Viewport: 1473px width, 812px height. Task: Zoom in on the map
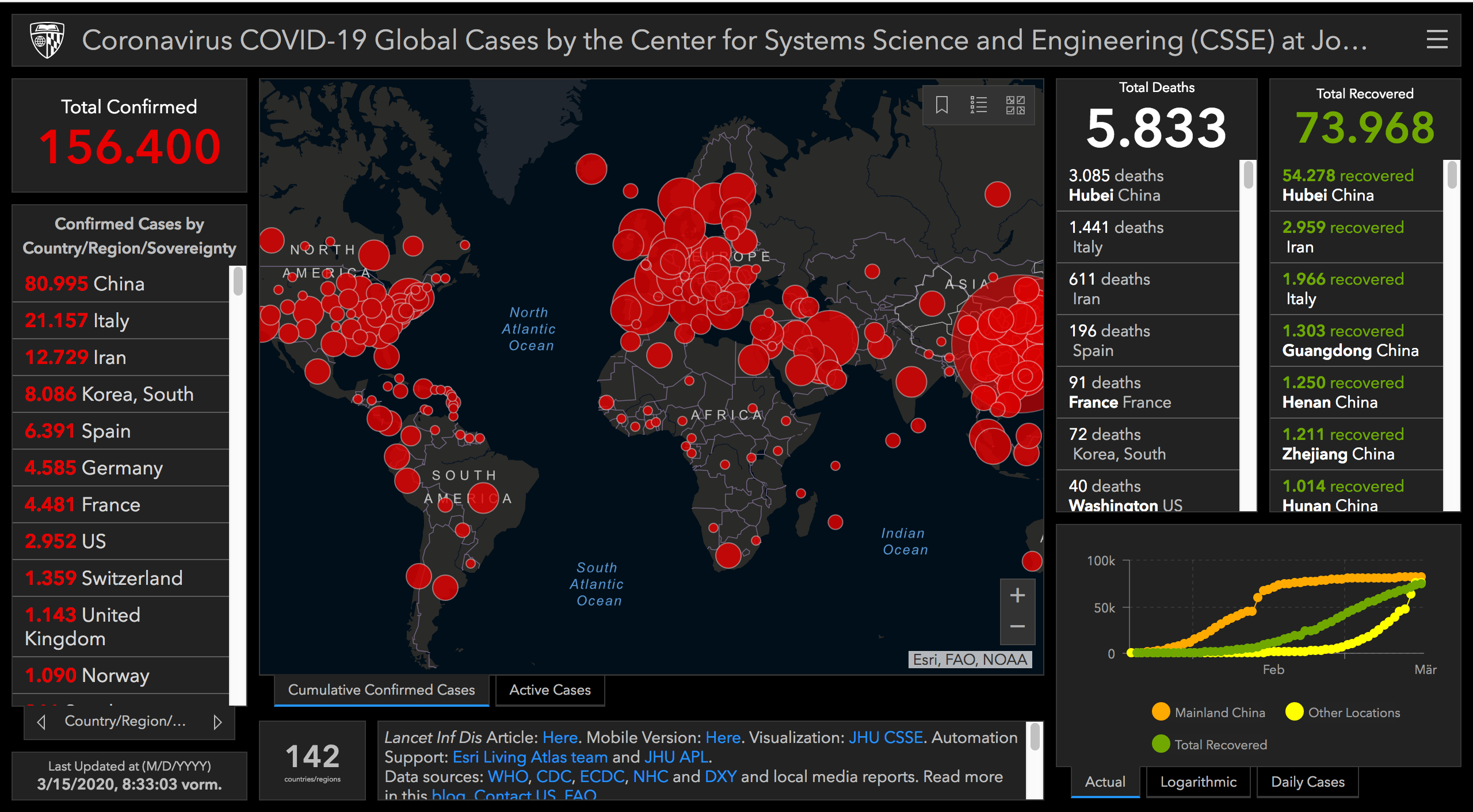[1017, 595]
